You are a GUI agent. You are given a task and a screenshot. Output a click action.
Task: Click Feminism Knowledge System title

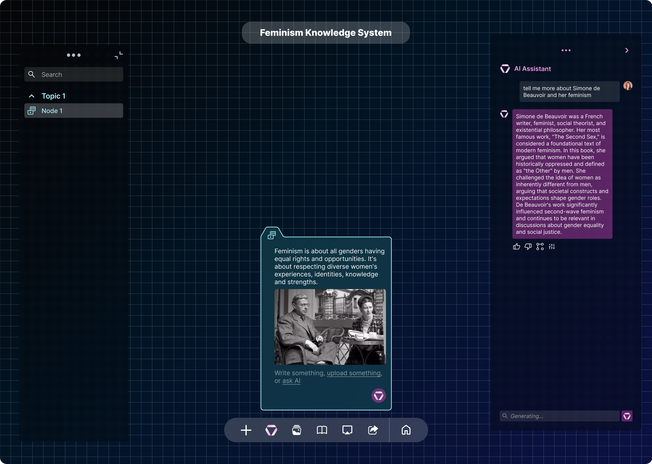326,32
